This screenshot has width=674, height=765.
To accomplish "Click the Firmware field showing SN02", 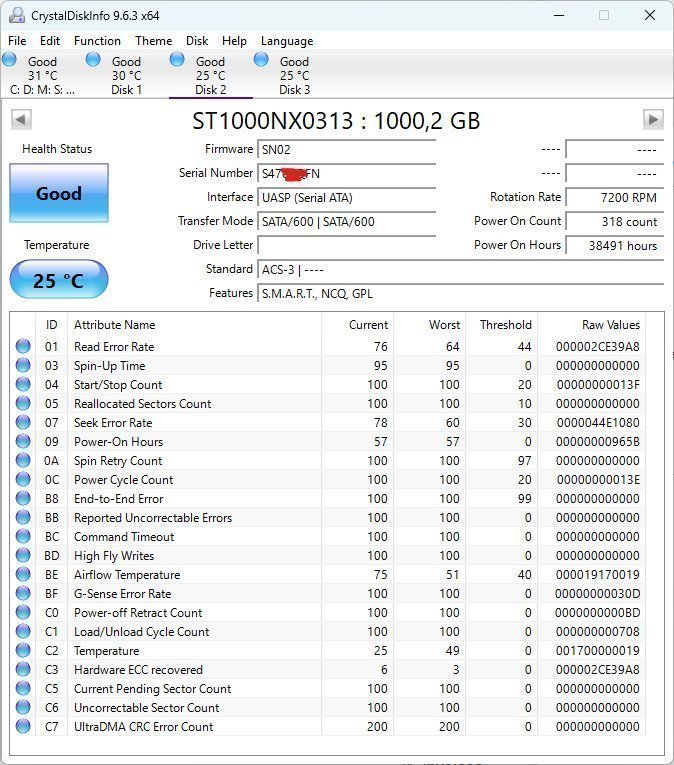I will pyautogui.click(x=347, y=149).
